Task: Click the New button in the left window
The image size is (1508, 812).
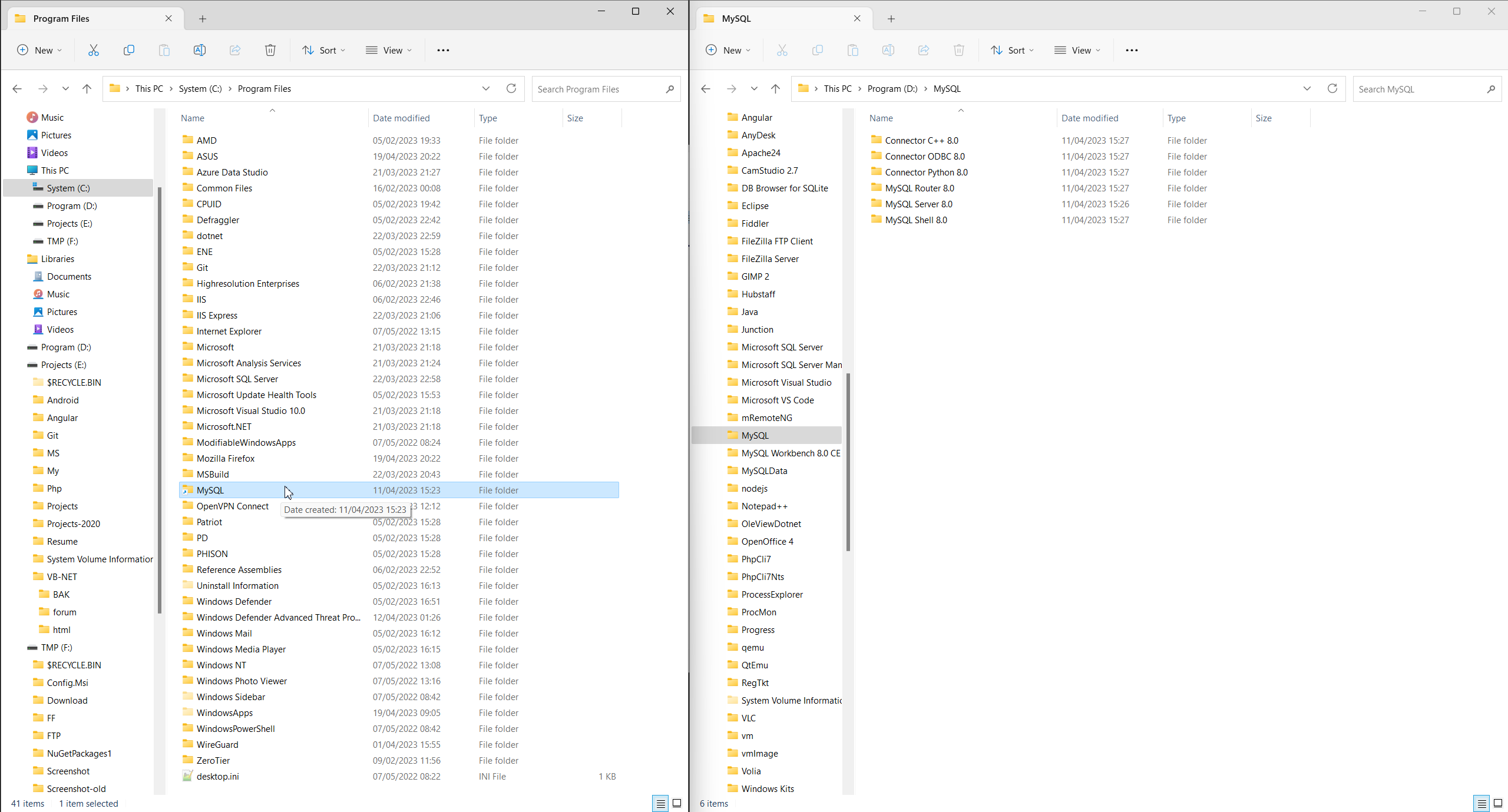Action: [39, 50]
